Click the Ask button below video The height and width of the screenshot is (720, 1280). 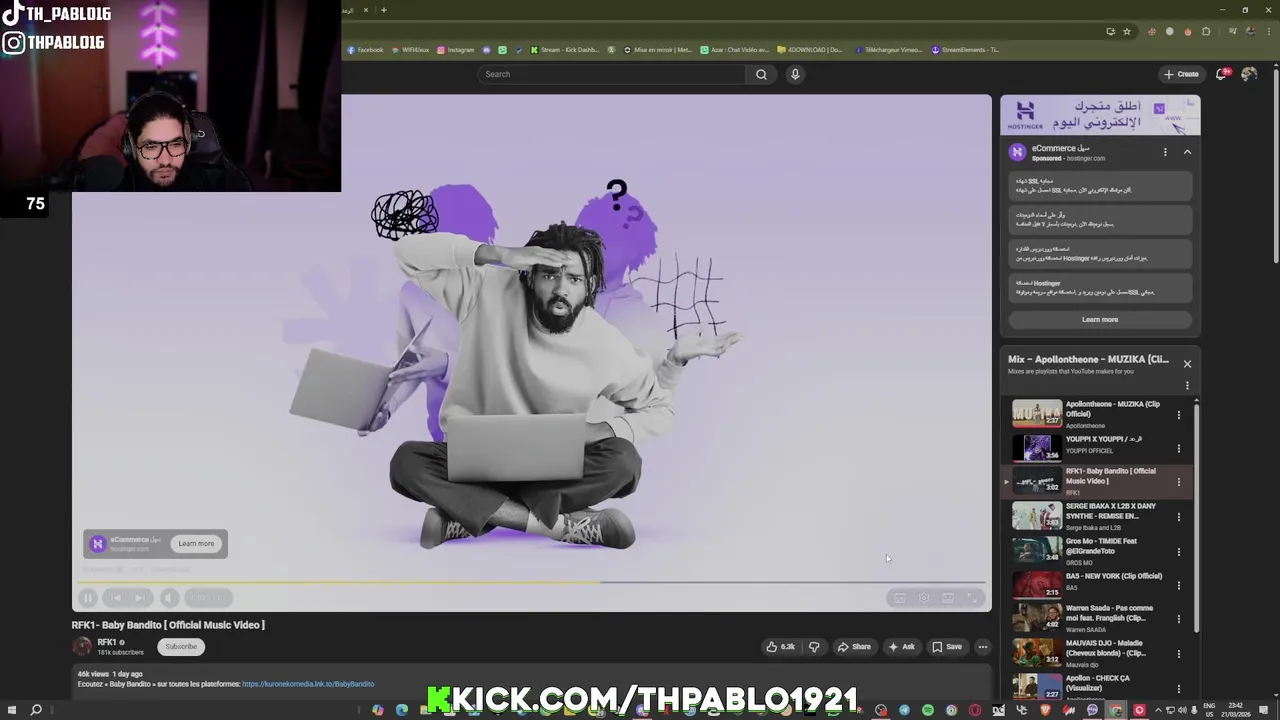(901, 647)
